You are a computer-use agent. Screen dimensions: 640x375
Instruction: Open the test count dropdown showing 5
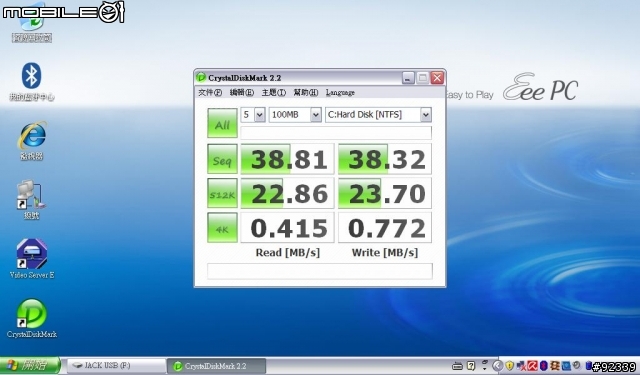click(x=253, y=115)
